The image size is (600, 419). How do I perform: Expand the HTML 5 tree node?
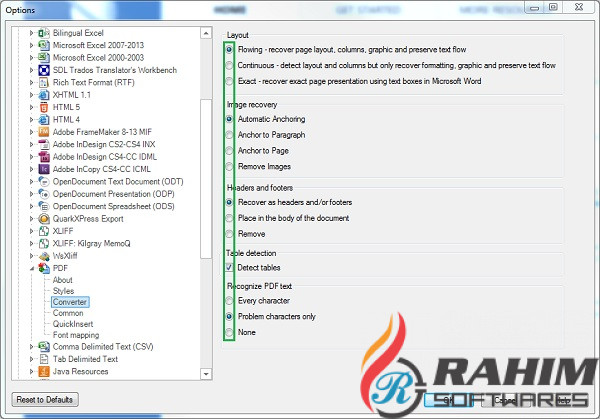[x=31, y=108]
